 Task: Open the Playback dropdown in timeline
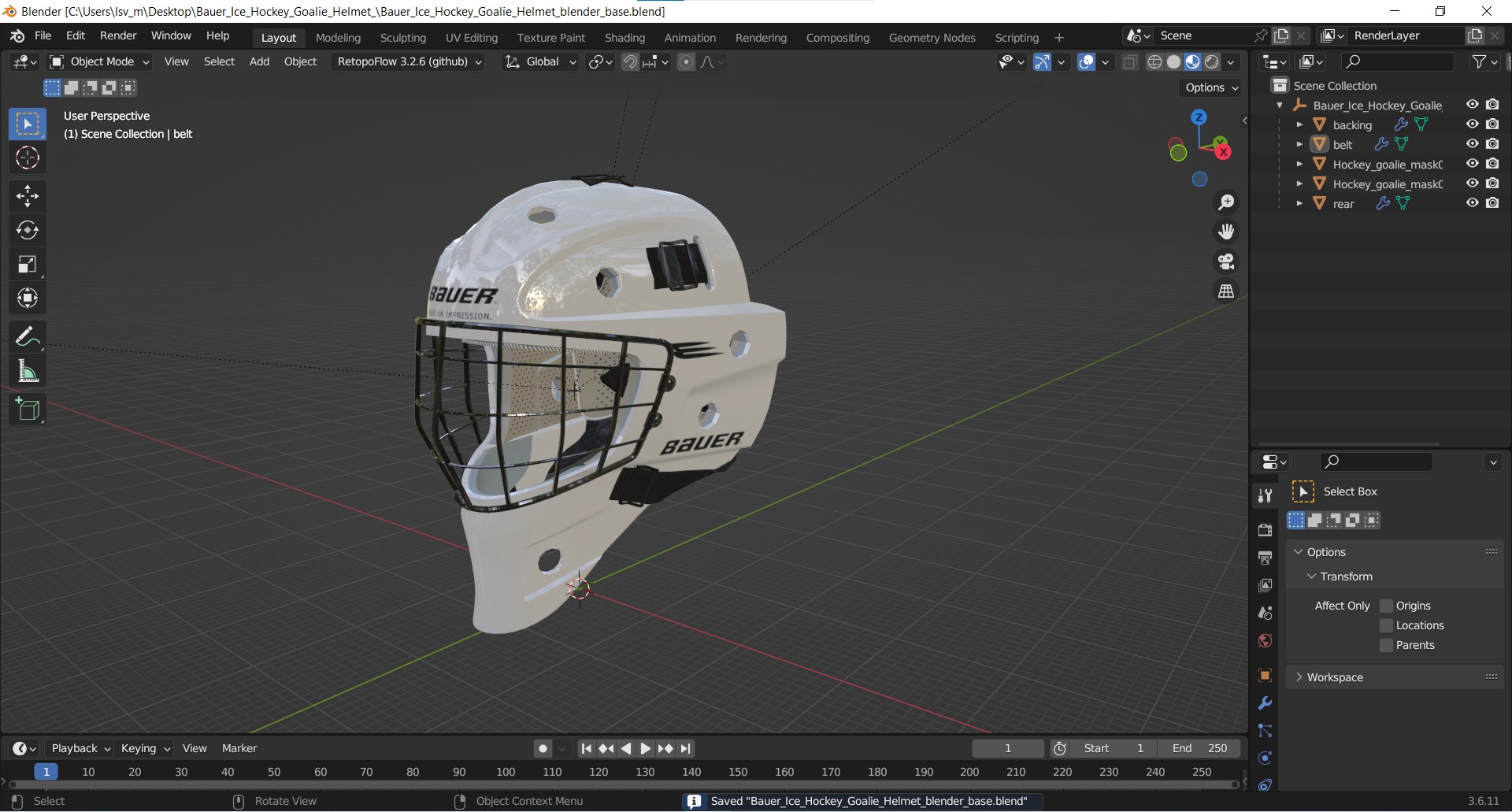[x=81, y=748]
